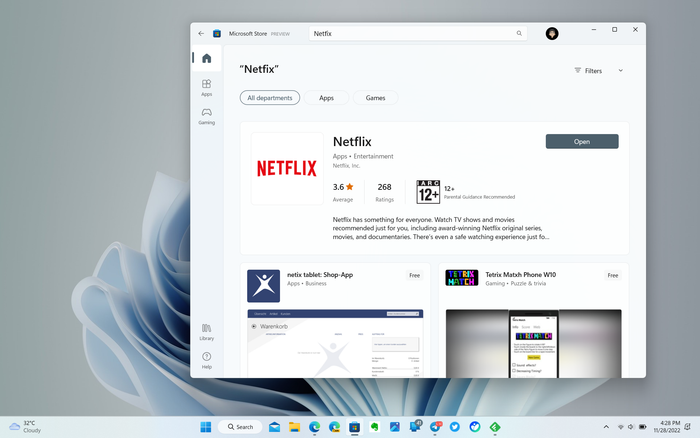Viewport: 700px width, 438px height.
Task: Click the IARC 12+ rating badge
Action: click(428, 192)
